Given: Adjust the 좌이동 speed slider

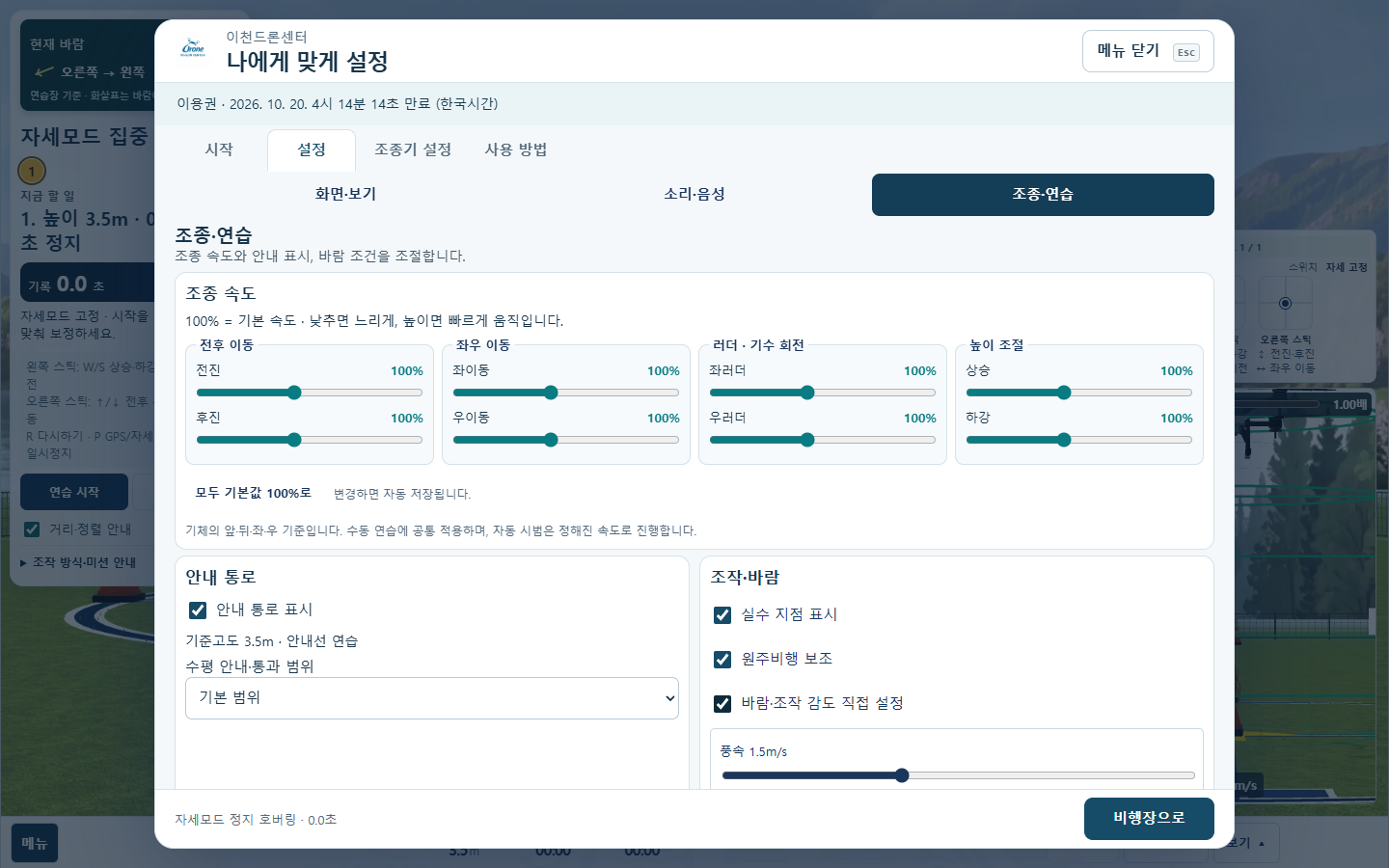Looking at the screenshot, I should (566, 393).
